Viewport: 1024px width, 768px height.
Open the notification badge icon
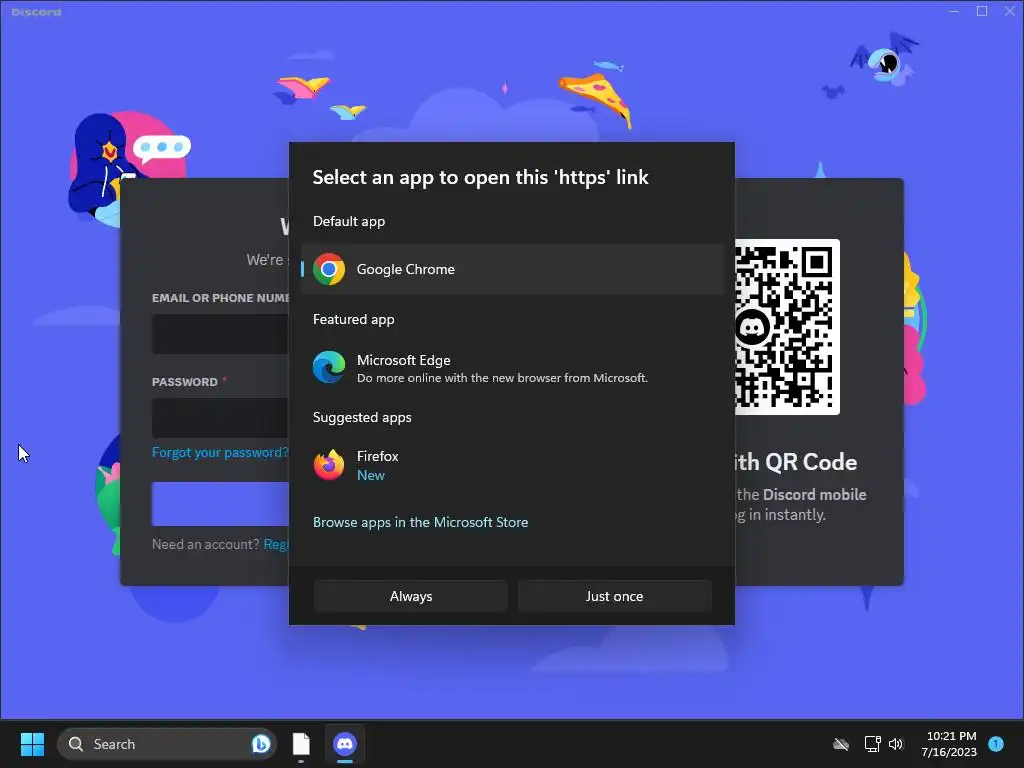996,743
